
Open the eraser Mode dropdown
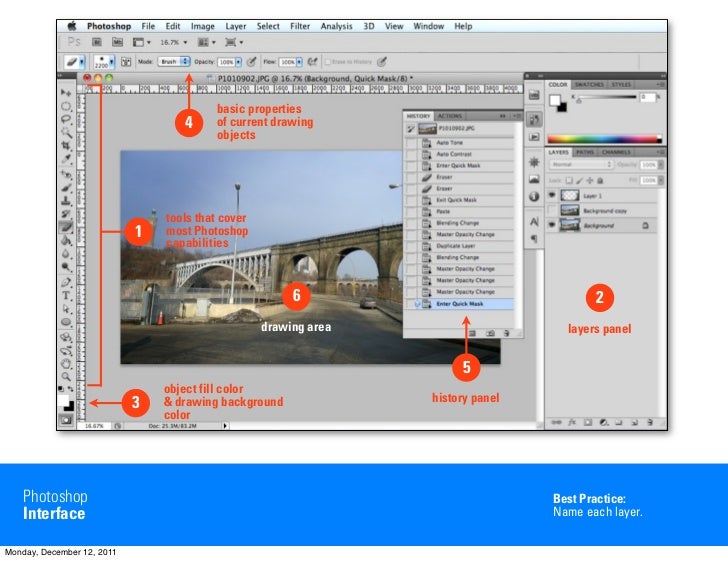click(174, 61)
